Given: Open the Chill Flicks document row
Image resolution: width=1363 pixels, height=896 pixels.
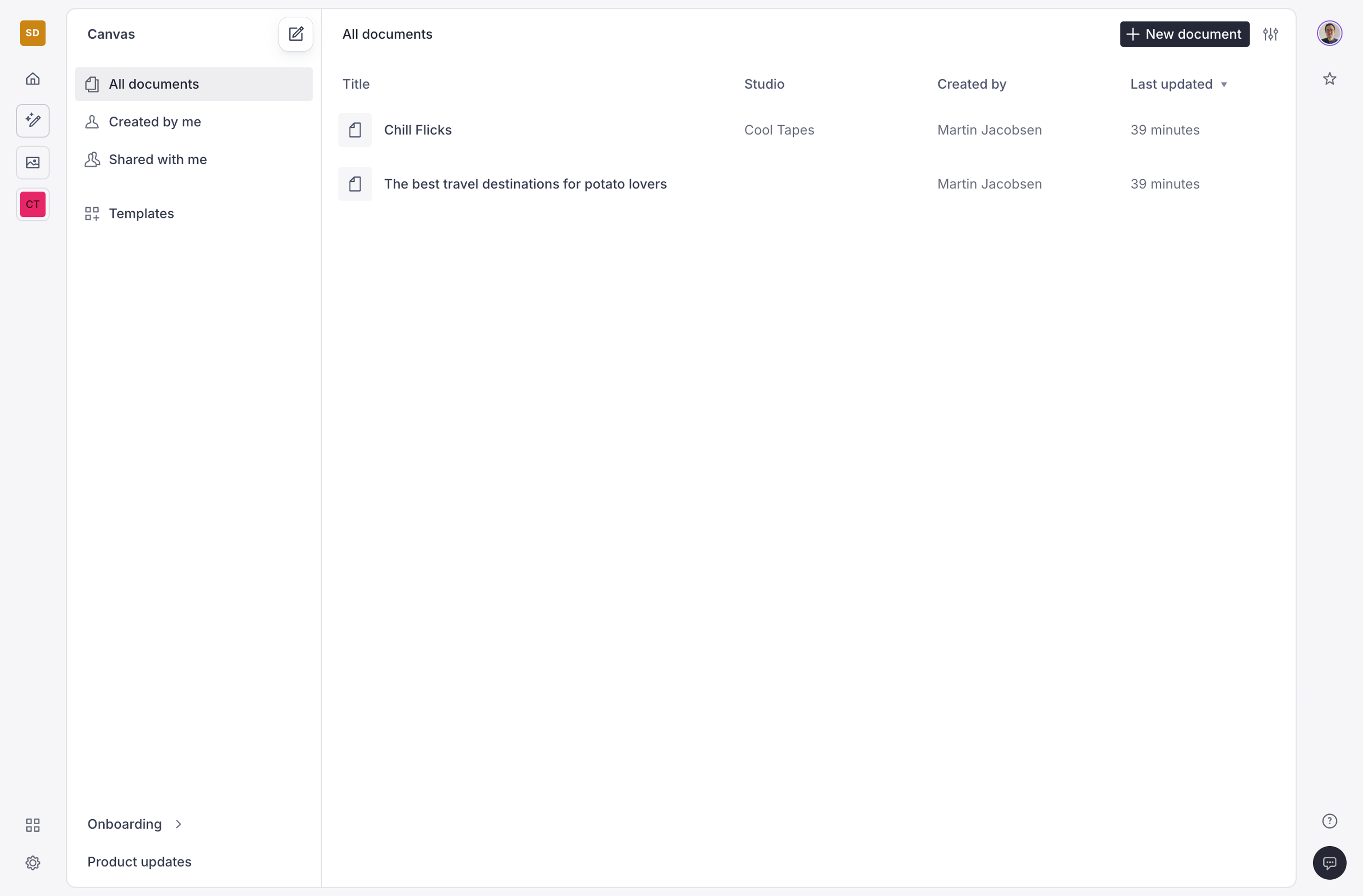Looking at the screenshot, I should [x=417, y=130].
